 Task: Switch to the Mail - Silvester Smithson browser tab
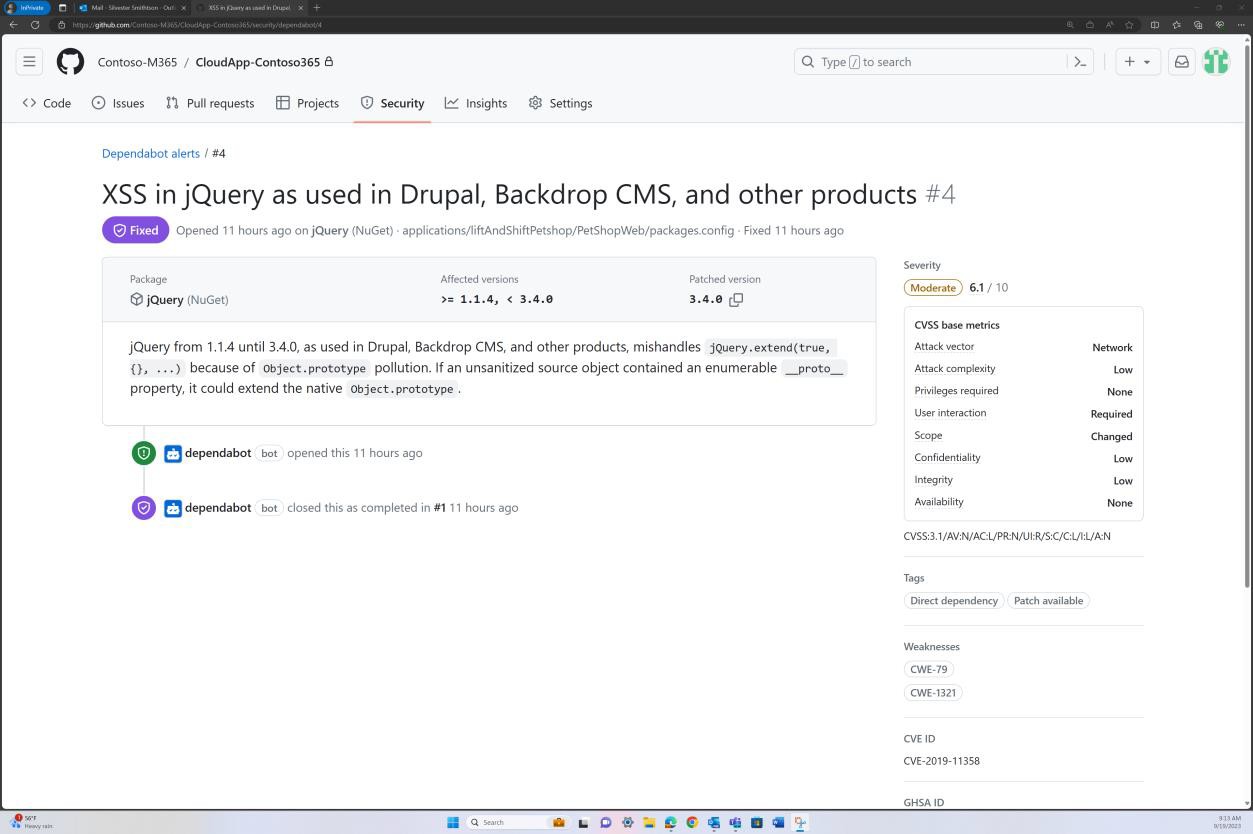pos(135,7)
